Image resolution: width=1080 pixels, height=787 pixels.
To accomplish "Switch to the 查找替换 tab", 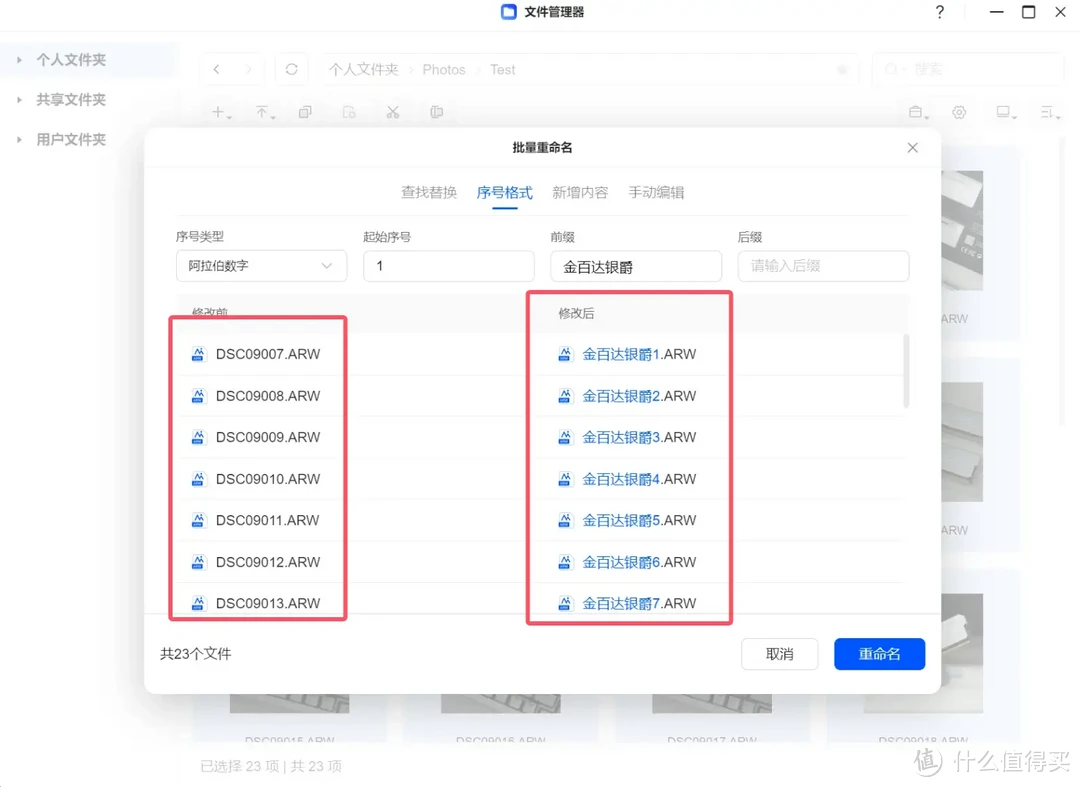I will pyautogui.click(x=428, y=192).
